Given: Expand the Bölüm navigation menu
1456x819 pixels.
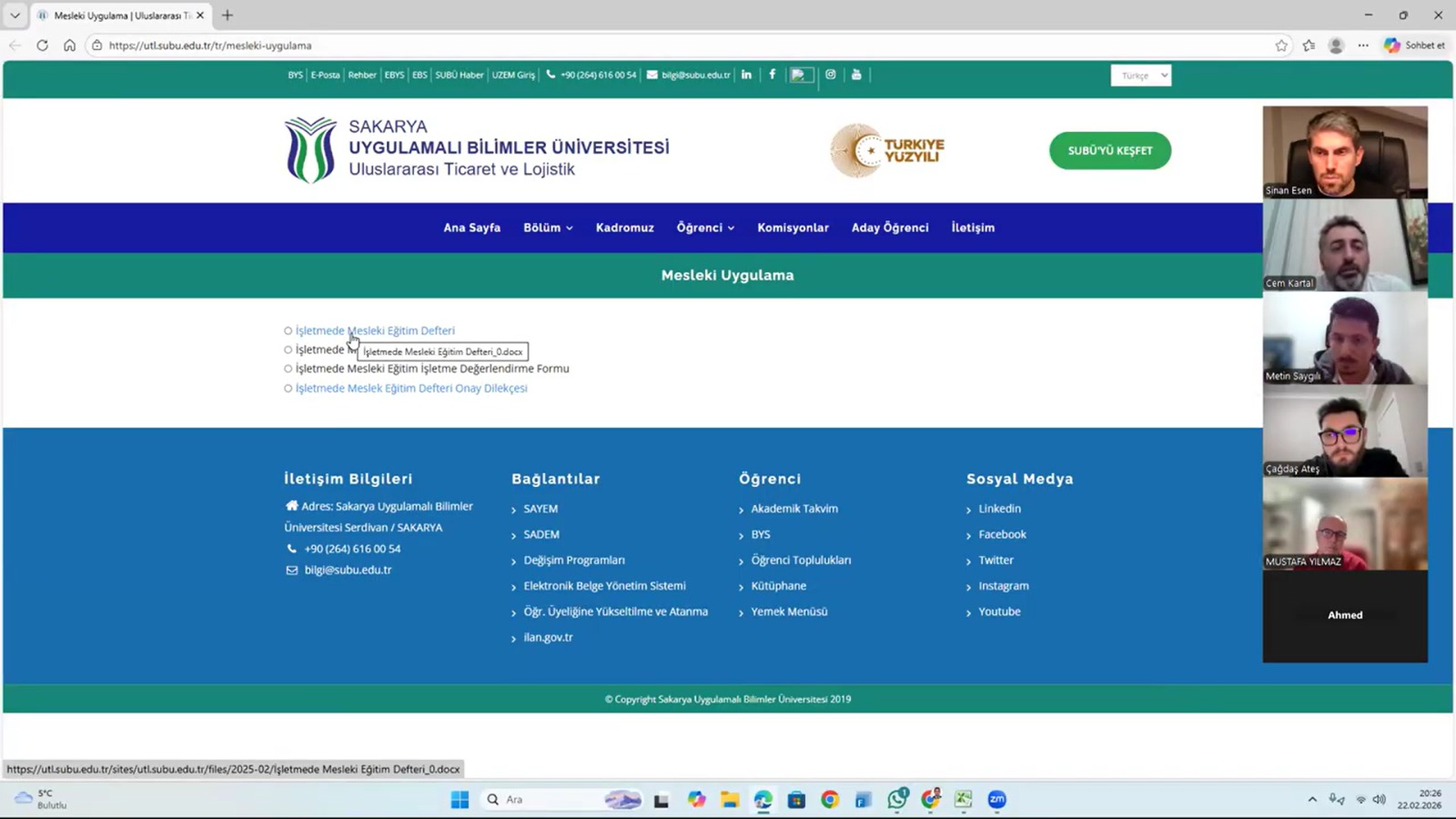Looking at the screenshot, I should (548, 227).
